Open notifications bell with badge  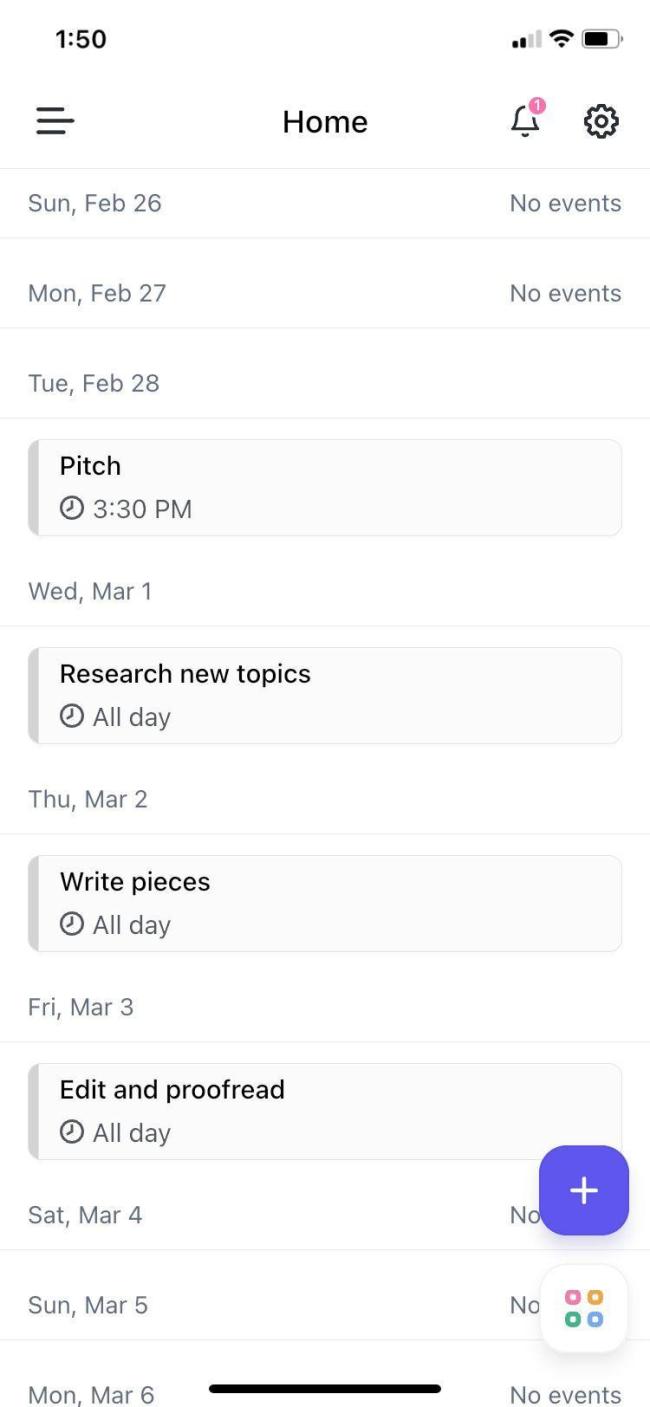click(x=525, y=121)
